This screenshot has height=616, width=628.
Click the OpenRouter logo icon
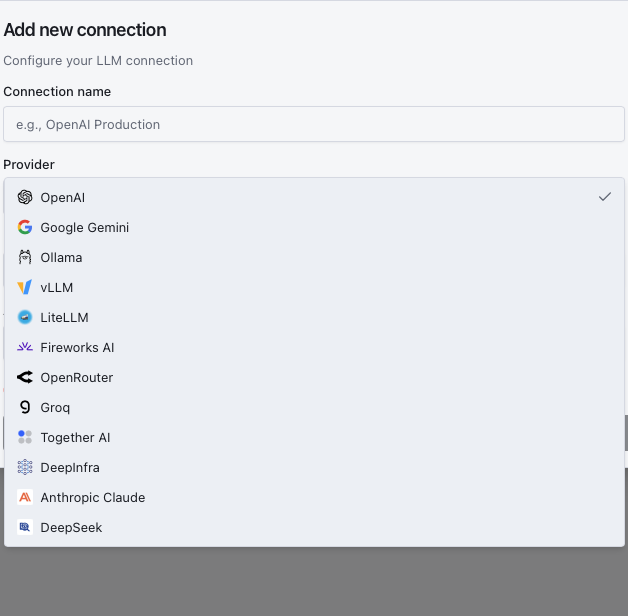click(25, 377)
